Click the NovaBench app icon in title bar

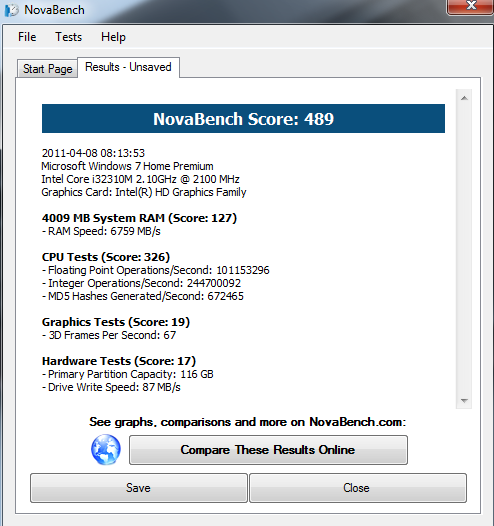[11, 10]
